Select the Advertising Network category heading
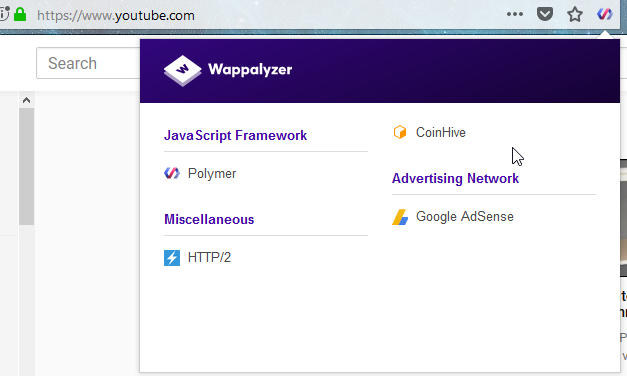 [x=455, y=178]
